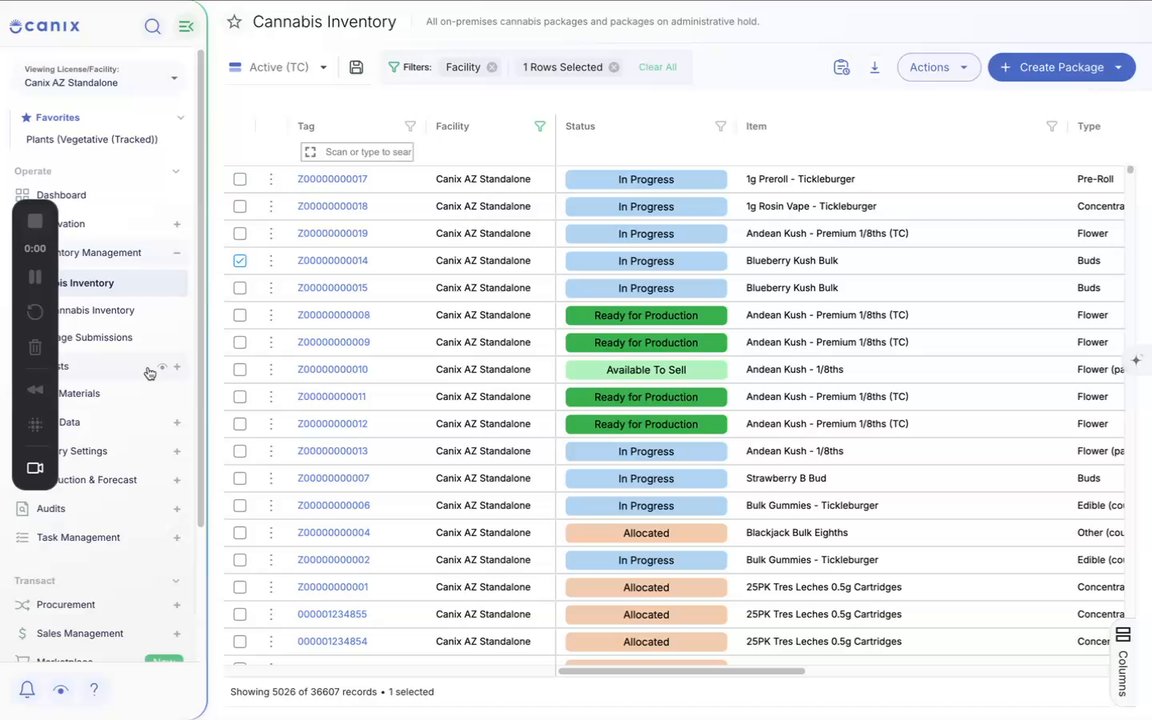Check the box for Z00000000008 row
Screen dimensions: 1152x720
[x=240, y=315]
